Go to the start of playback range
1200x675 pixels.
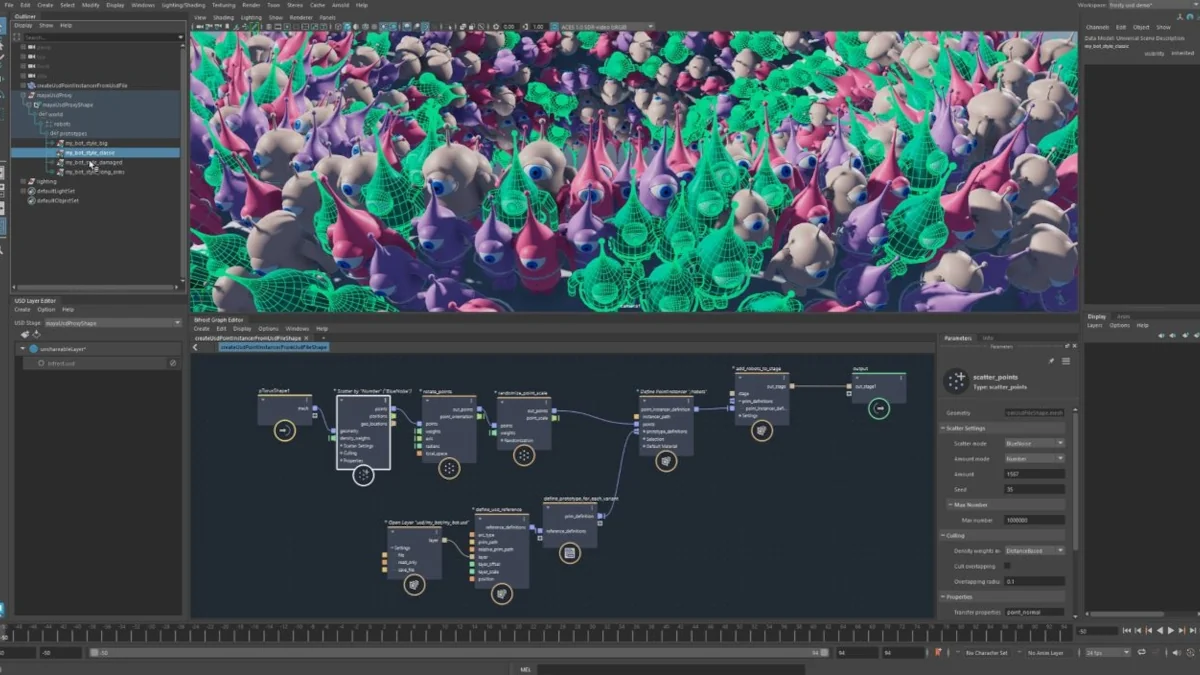click(x=1127, y=631)
